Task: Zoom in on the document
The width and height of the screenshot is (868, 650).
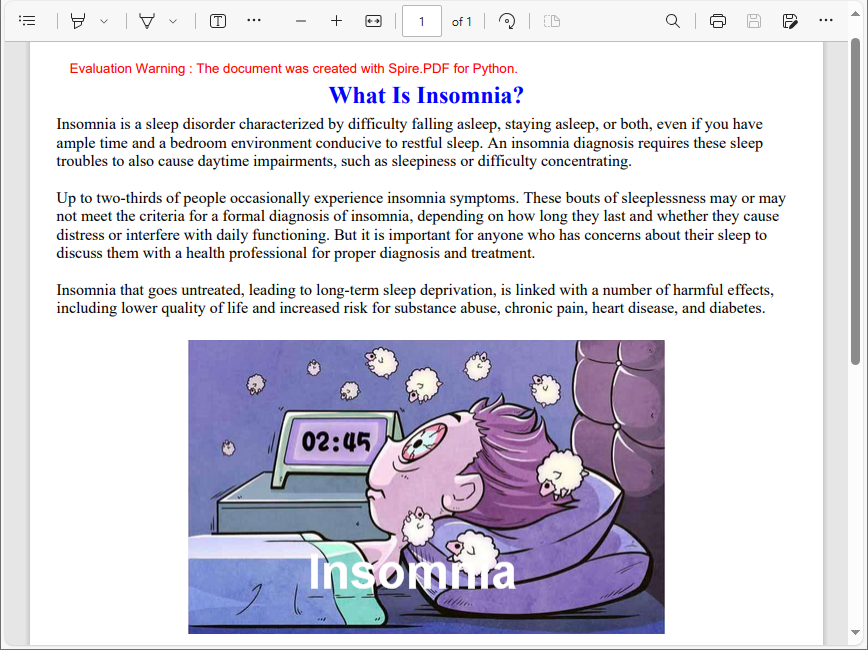Action: (x=336, y=20)
